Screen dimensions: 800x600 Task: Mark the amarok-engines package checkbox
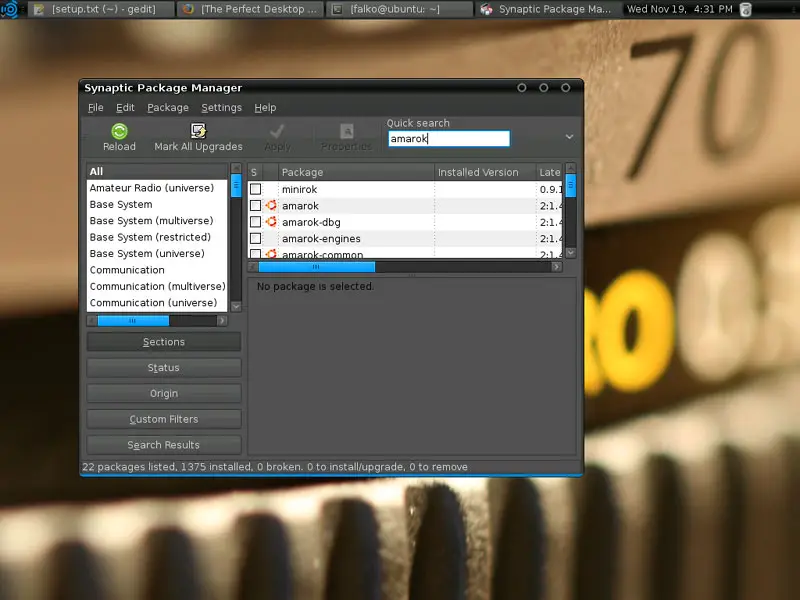click(x=256, y=238)
